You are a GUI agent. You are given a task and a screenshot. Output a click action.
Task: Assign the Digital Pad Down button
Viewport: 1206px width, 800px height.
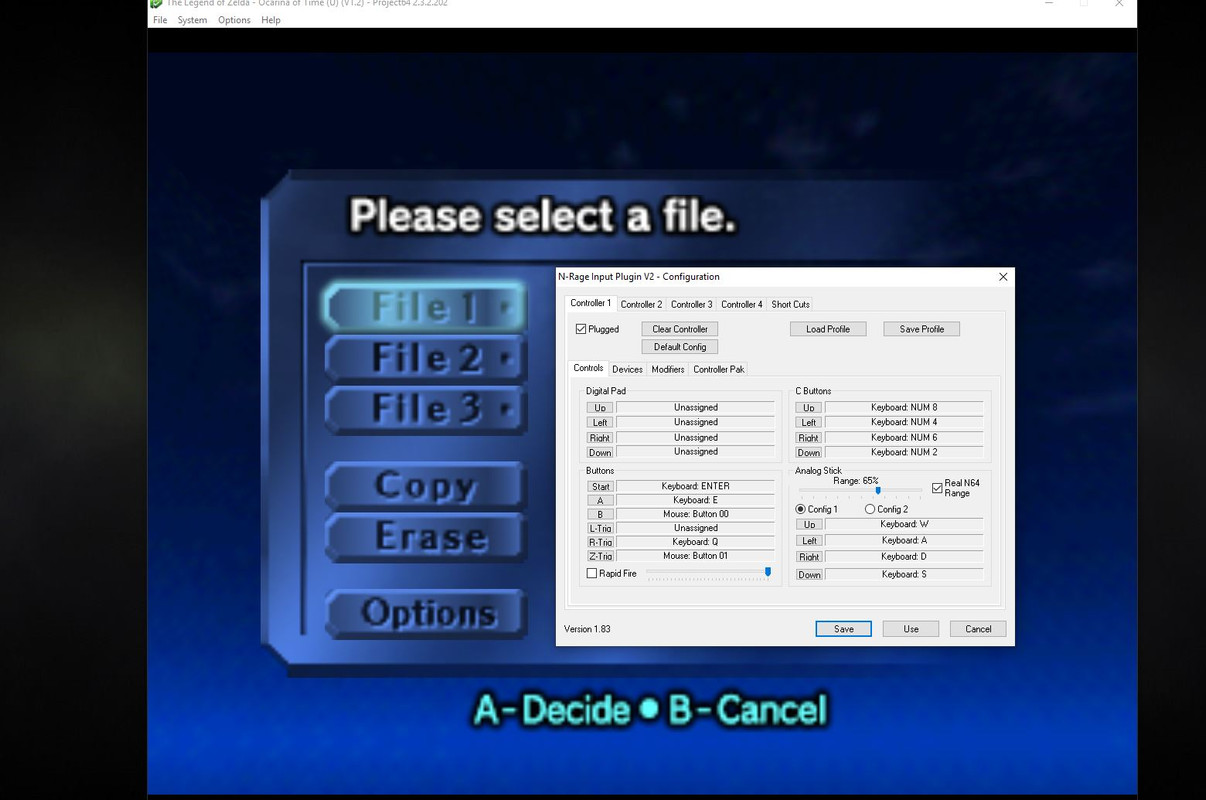(600, 453)
